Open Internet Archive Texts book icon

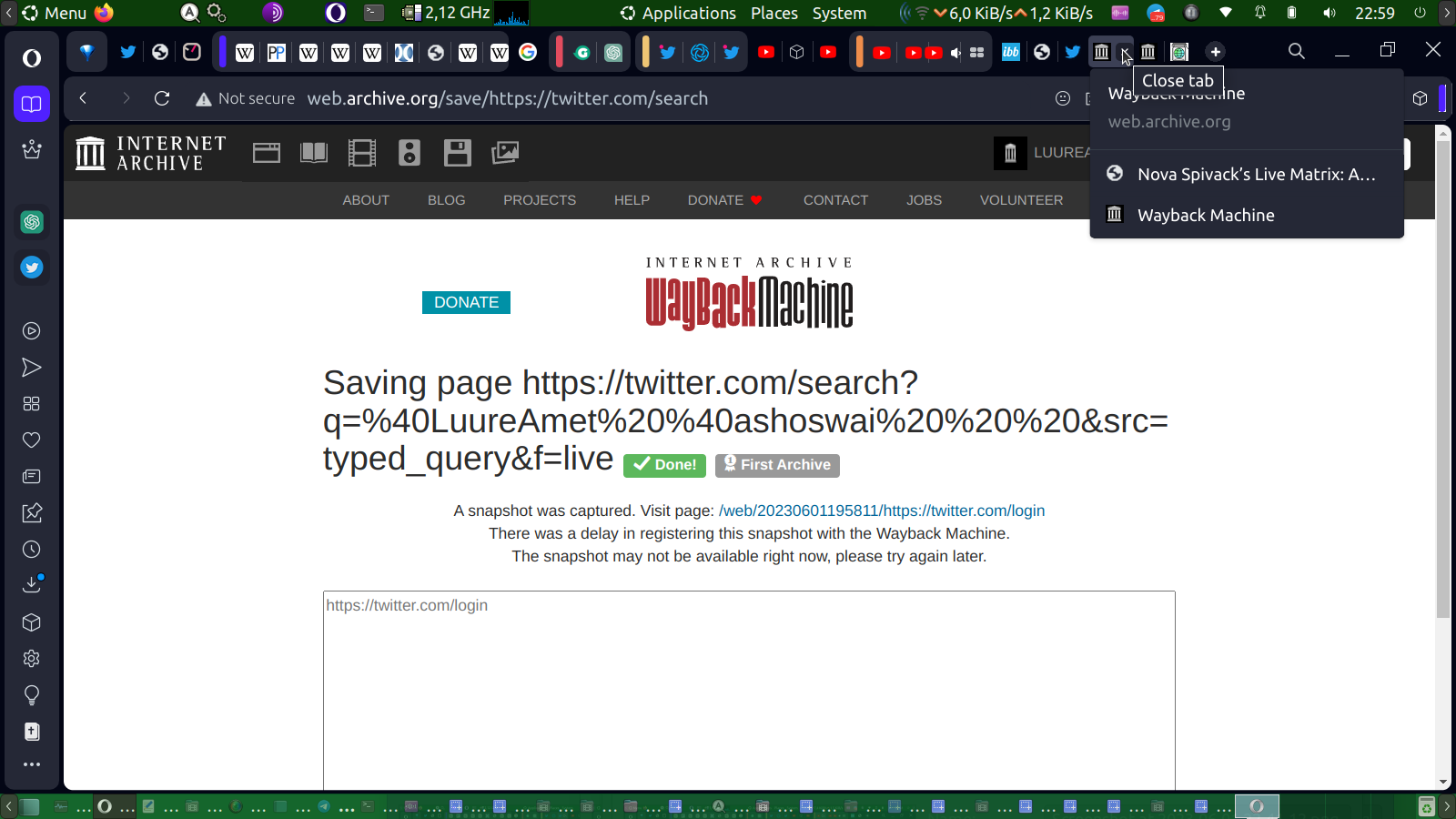click(x=314, y=153)
